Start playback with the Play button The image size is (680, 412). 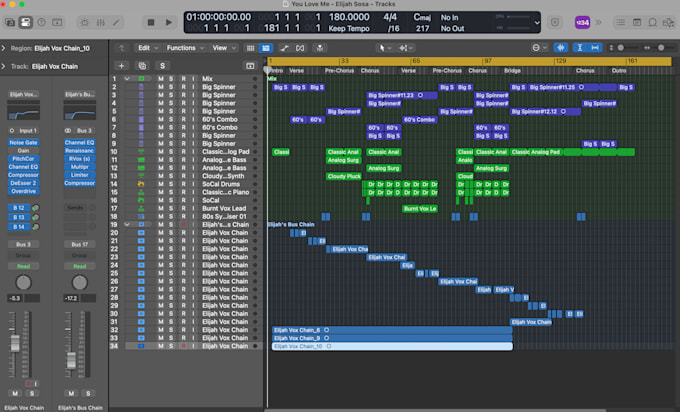pyautogui.click(x=169, y=22)
